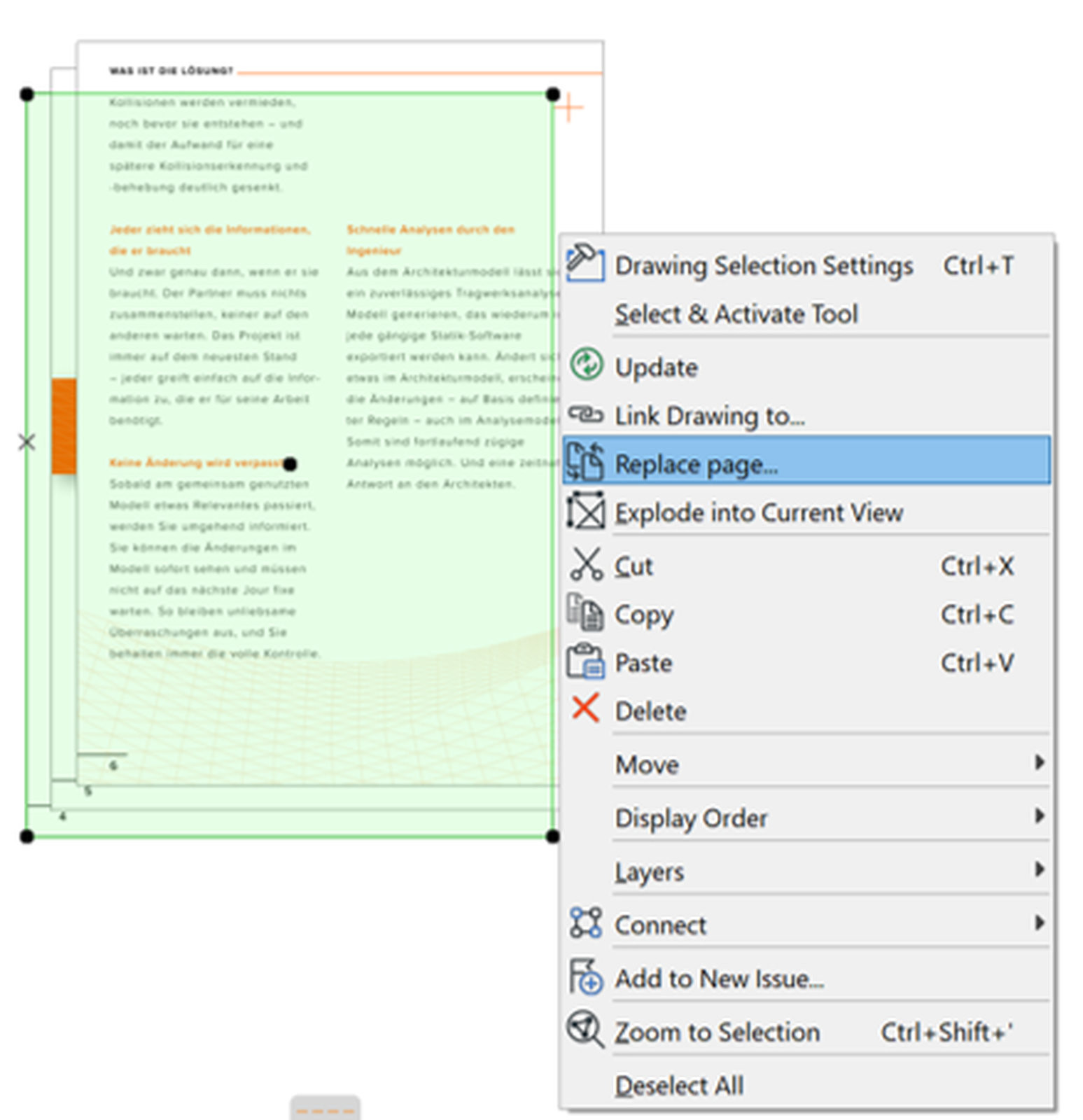Image resolution: width=1083 pixels, height=1120 pixels.
Task: Click the chain icon beside Link Drawing
Action: click(585, 414)
